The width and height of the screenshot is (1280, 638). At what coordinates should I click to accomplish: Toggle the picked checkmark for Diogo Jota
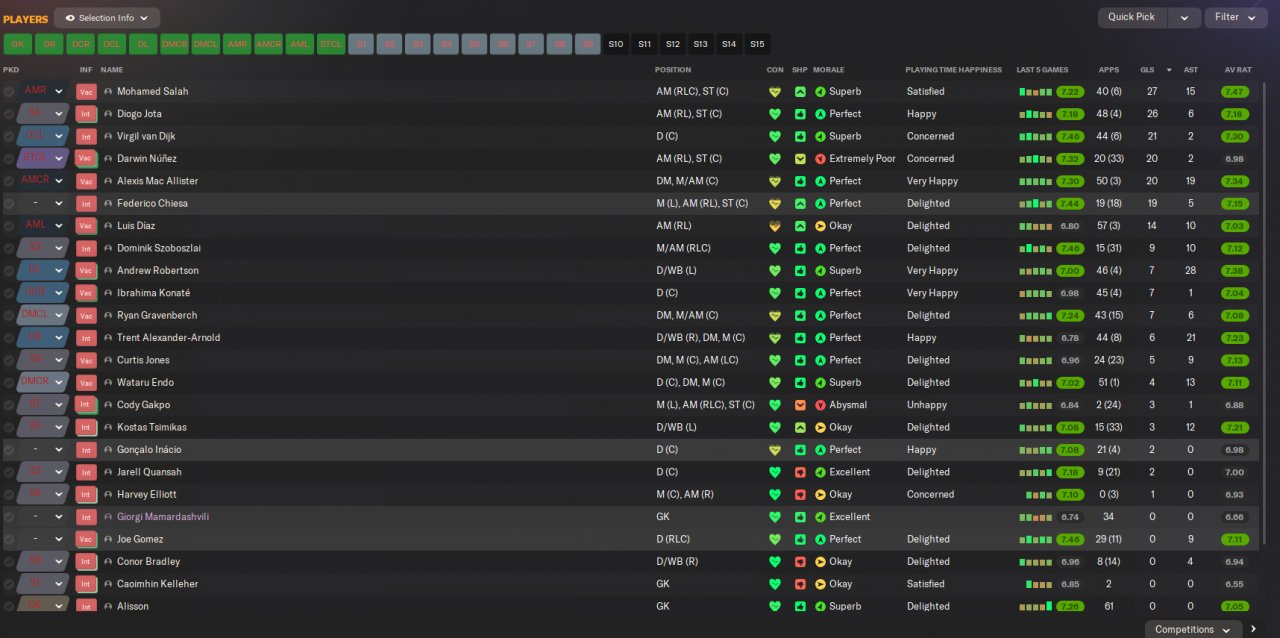point(9,114)
